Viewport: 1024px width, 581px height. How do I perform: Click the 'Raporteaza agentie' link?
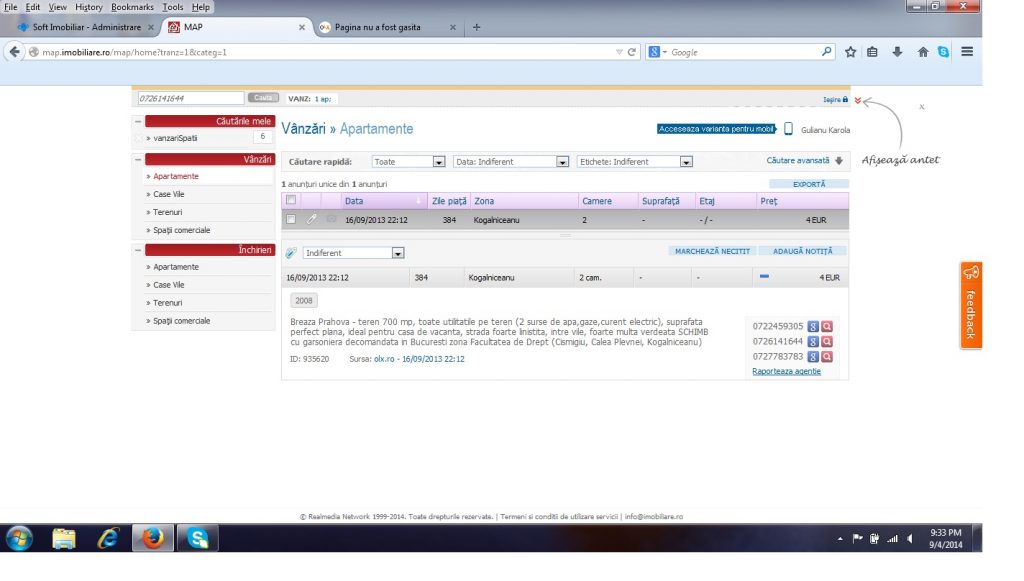(x=786, y=371)
